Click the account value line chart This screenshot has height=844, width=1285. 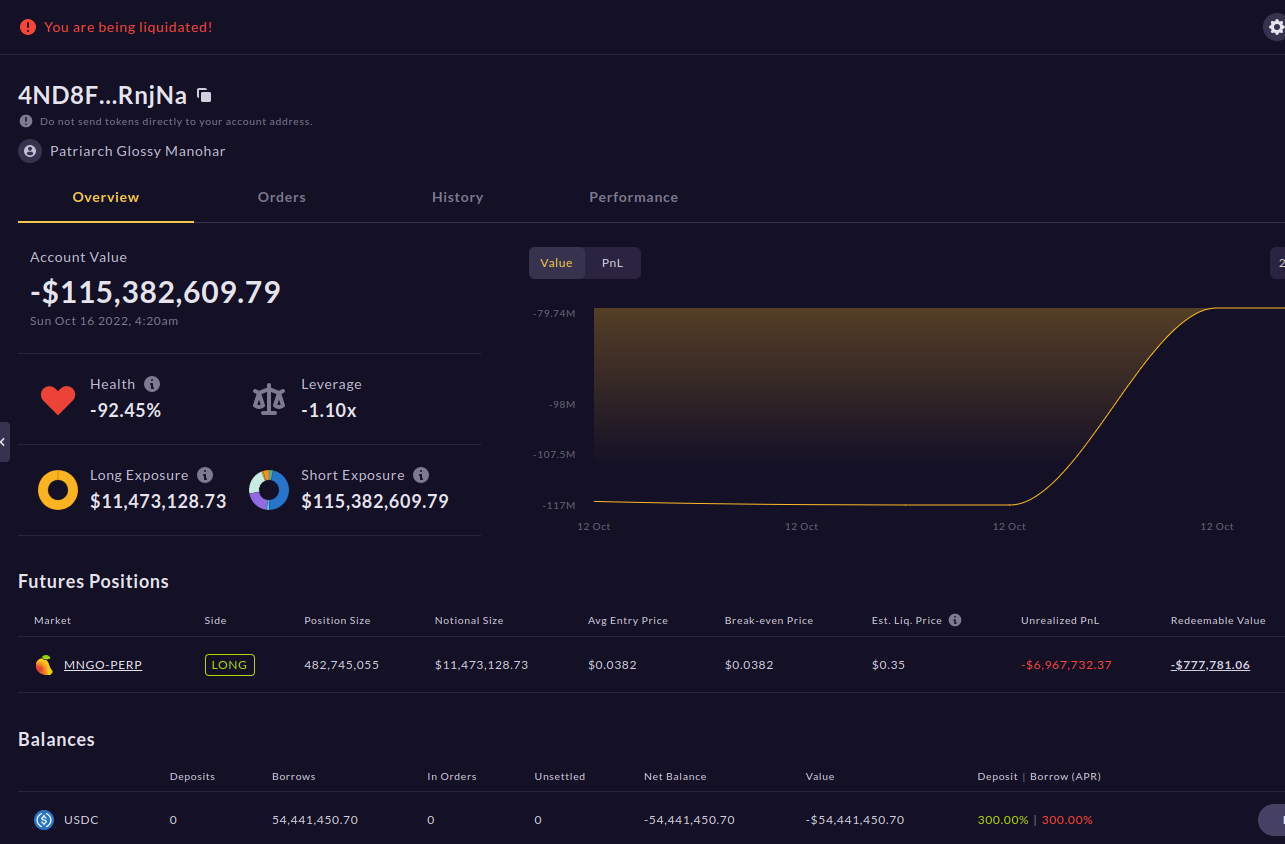(x=939, y=406)
